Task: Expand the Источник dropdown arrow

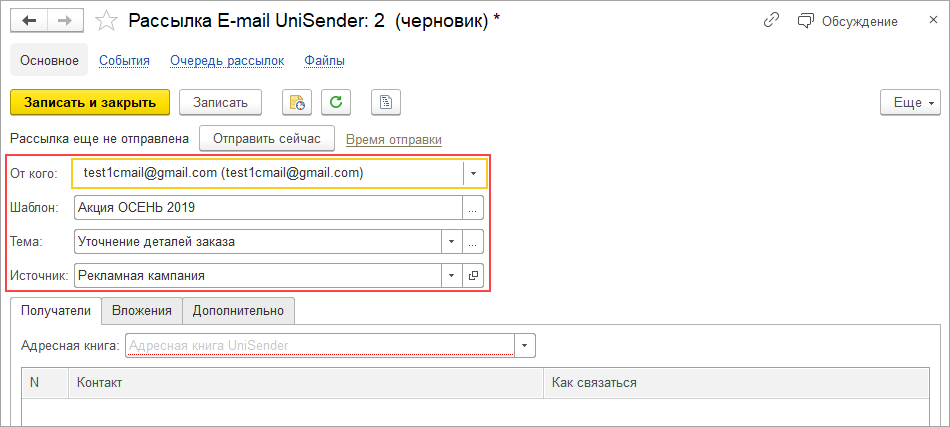Action: 451,275
